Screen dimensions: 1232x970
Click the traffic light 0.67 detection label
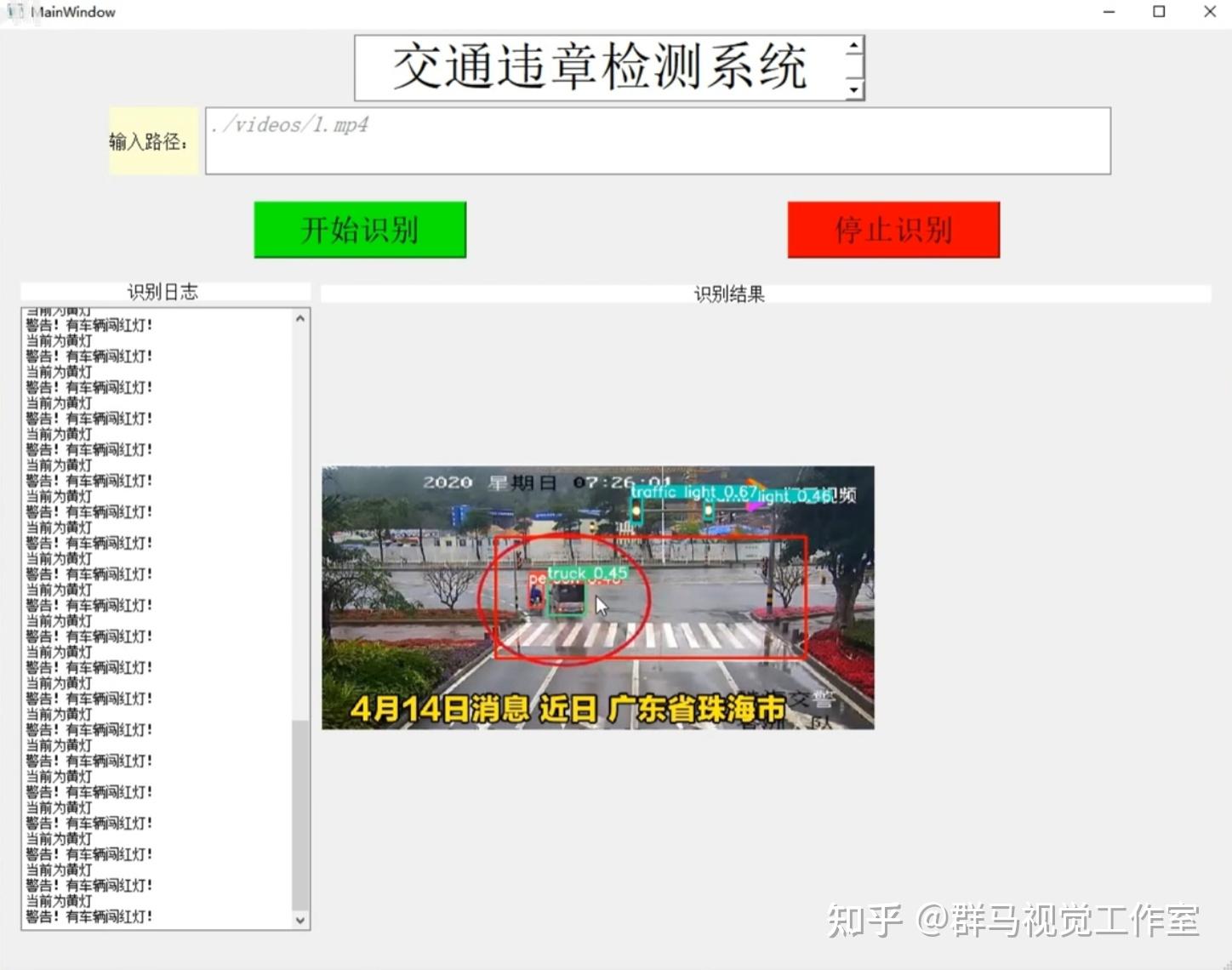(x=694, y=493)
